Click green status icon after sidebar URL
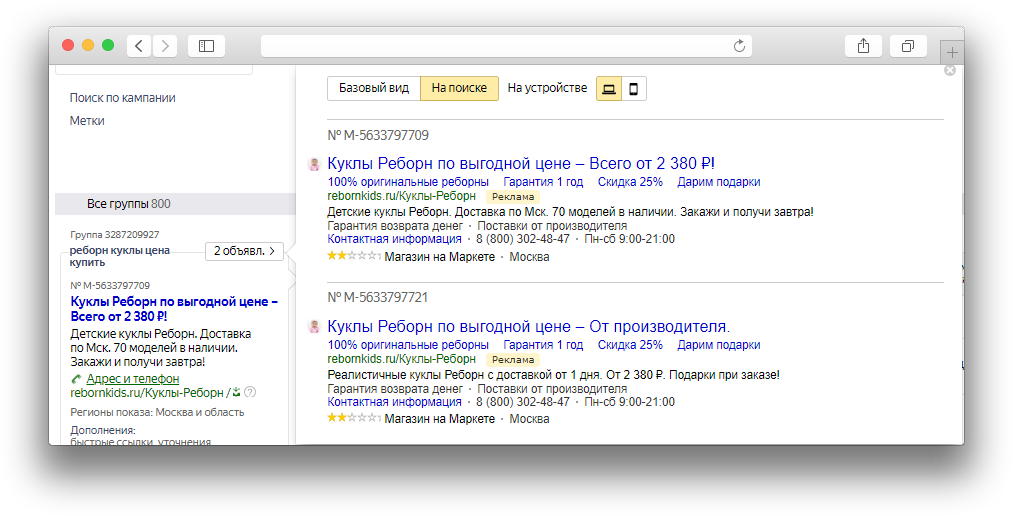 pos(236,392)
